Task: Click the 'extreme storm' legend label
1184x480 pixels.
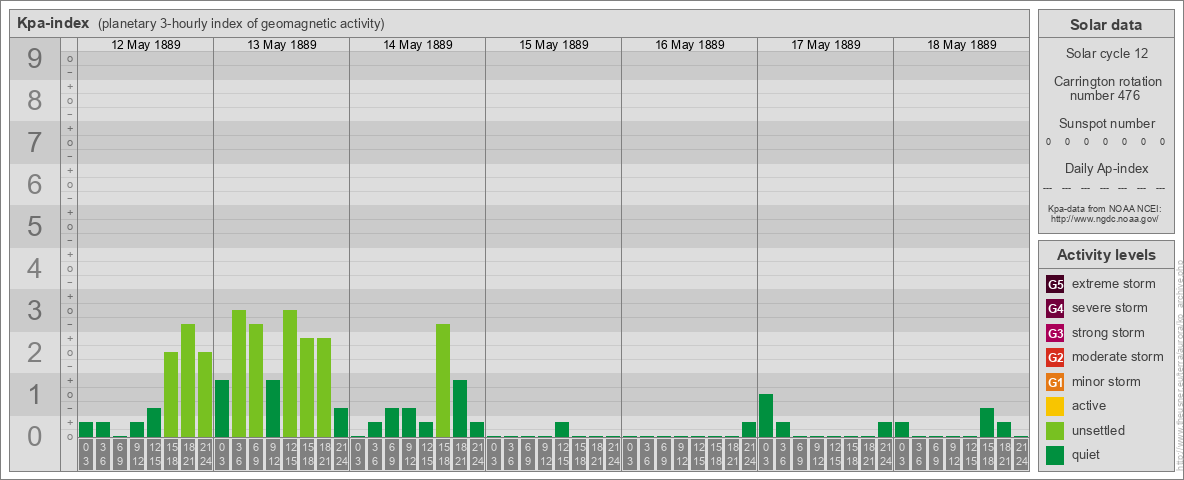Action: click(x=1114, y=284)
